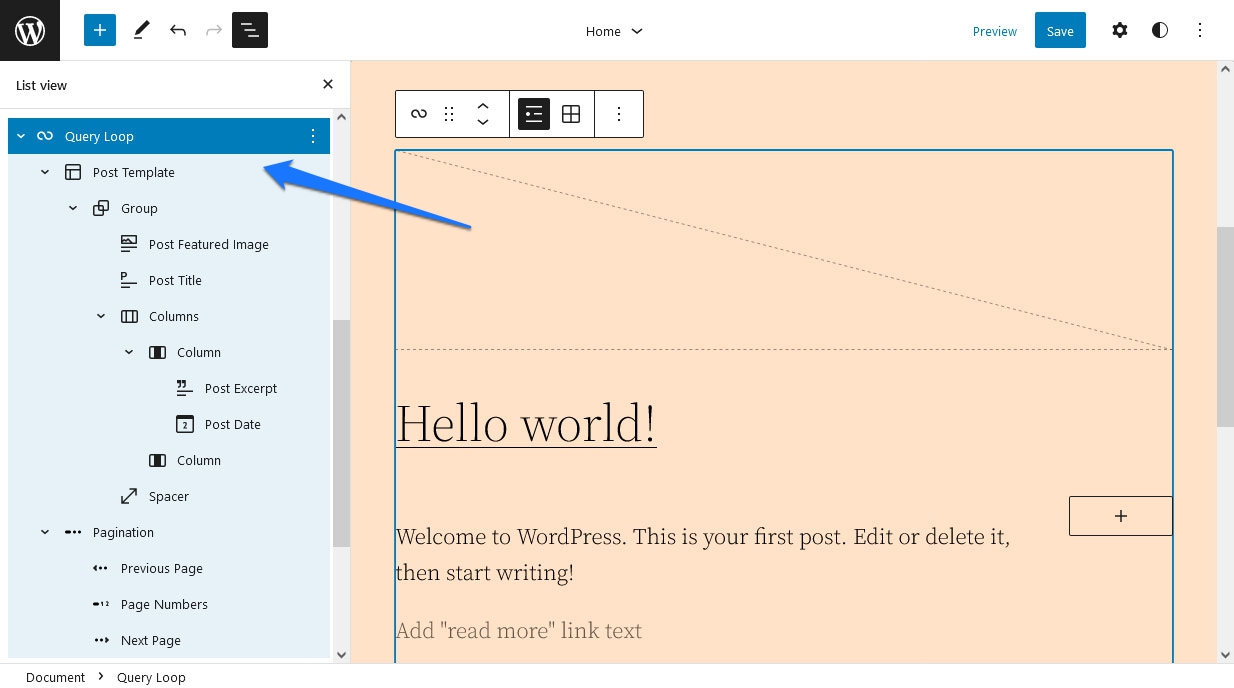Click the Redo arrow in the top toolbar

click(x=213, y=30)
